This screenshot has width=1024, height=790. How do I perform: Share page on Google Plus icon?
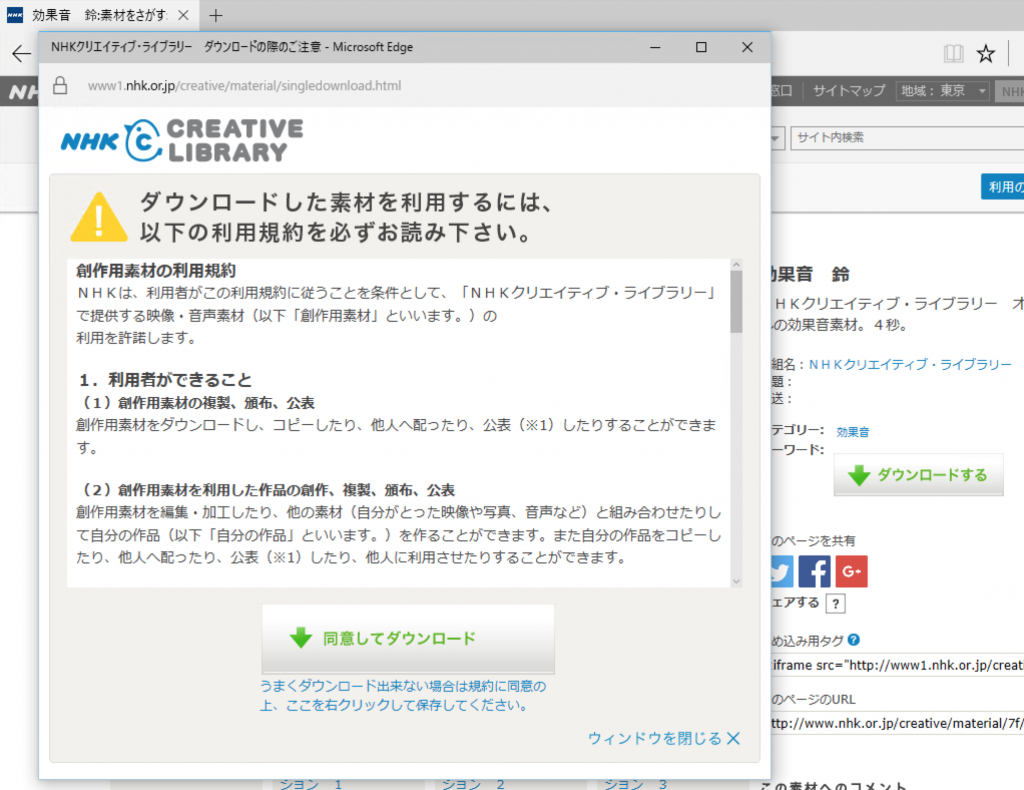[x=852, y=571]
